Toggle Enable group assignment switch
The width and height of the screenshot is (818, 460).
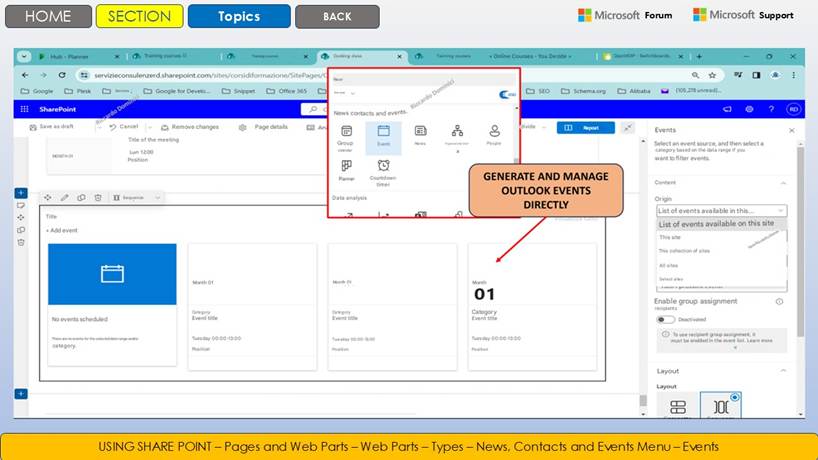coord(666,319)
